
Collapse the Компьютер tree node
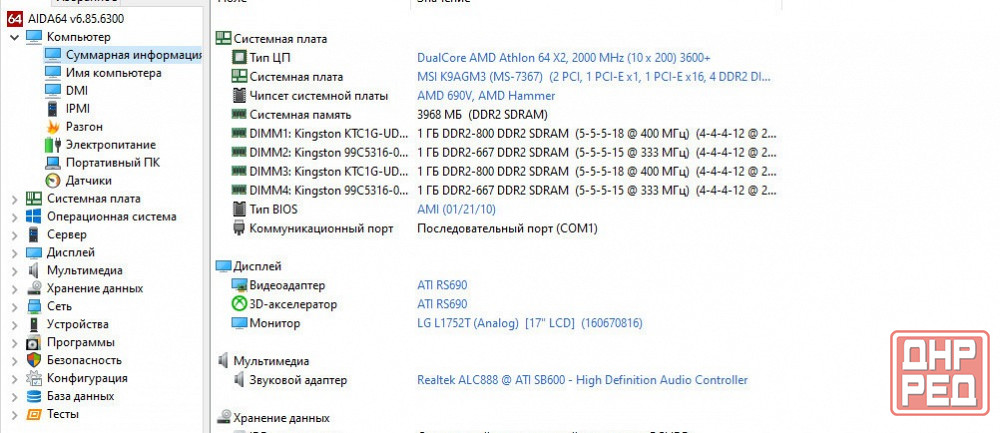15,38
